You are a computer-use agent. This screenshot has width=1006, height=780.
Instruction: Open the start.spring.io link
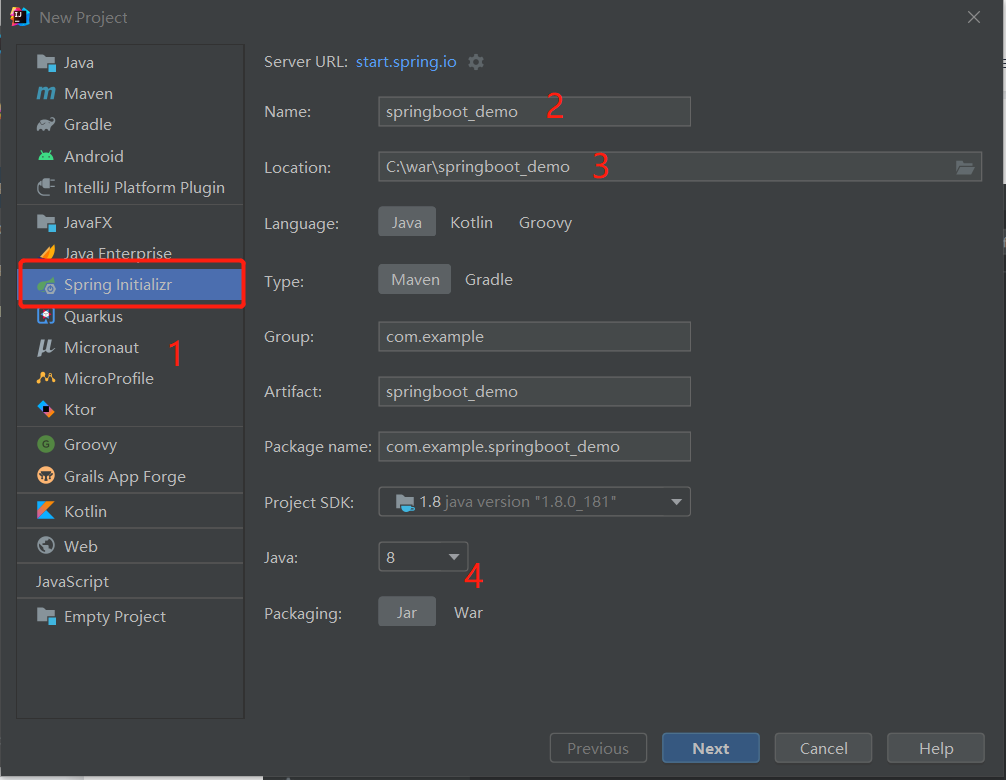pyautogui.click(x=406, y=62)
